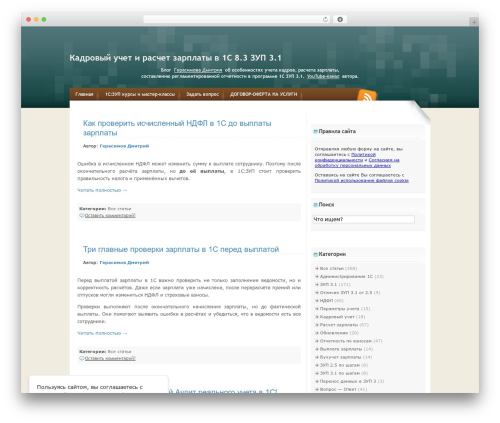Open ДОГОВОР-ОФЕРТА НА УСЛУГИ menu item
This screenshot has height=423, width=500.
[x=263, y=94]
